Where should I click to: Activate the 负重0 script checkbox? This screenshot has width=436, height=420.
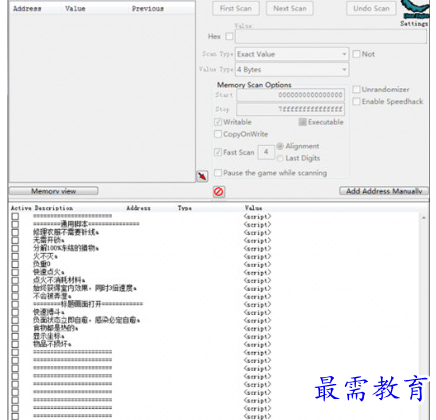point(15,264)
